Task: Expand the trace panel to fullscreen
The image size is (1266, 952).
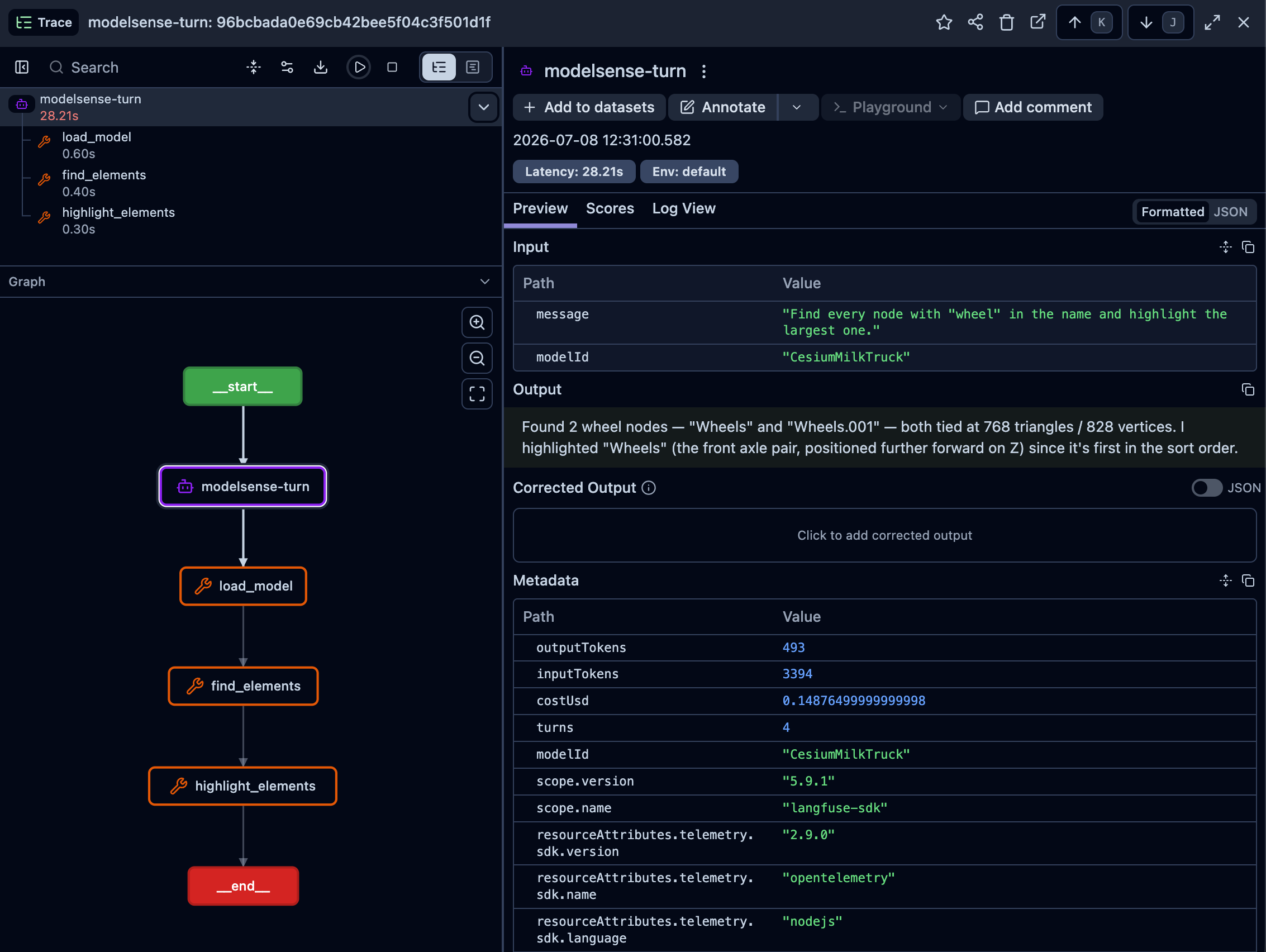Action: click(1212, 22)
